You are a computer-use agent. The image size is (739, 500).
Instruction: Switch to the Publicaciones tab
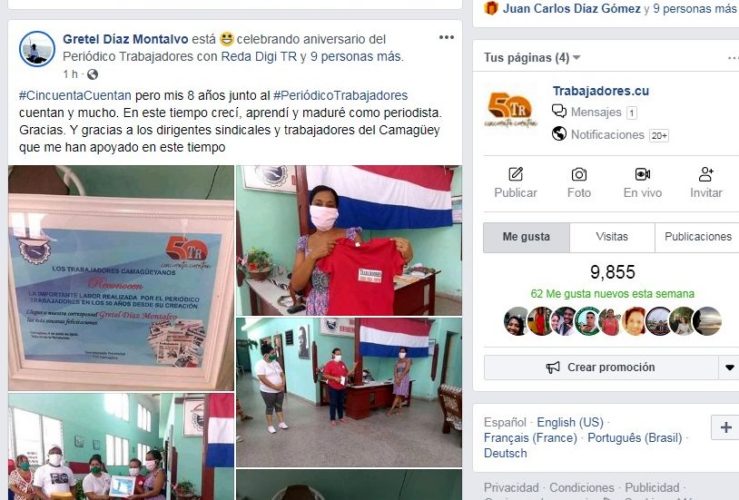coord(698,237)
